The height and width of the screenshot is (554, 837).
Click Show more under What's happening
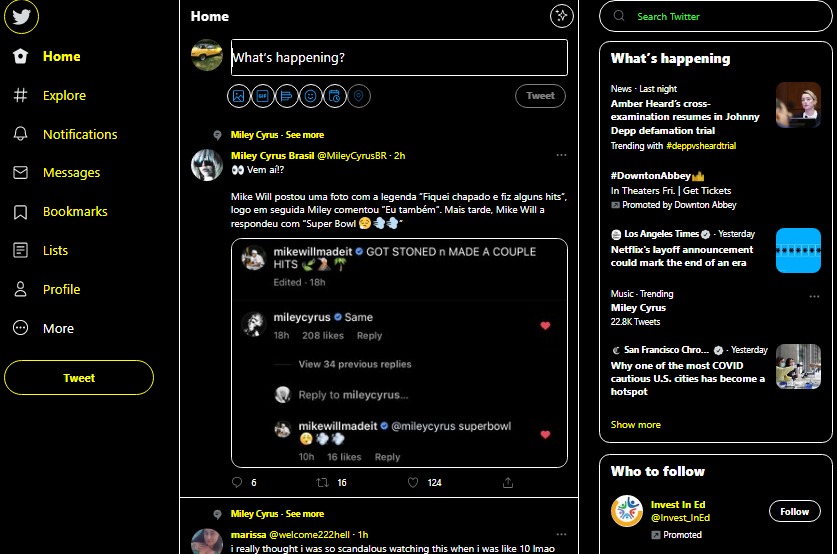coord(635,424)
